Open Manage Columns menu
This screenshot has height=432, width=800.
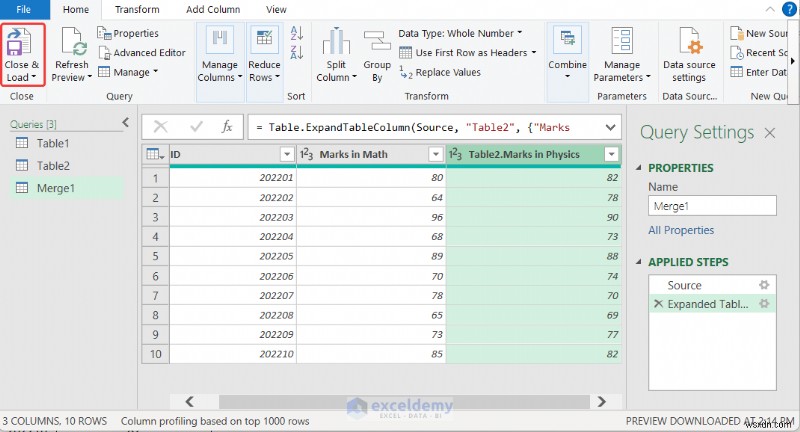pos(220,55)
